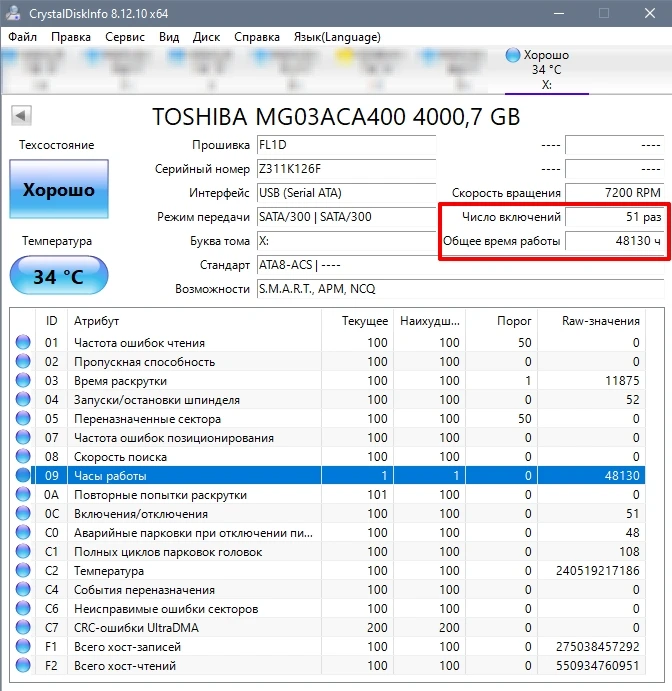Screen dimensions: 672x691
Task: Open the Вид menu
Action: (x=169, y=37)
